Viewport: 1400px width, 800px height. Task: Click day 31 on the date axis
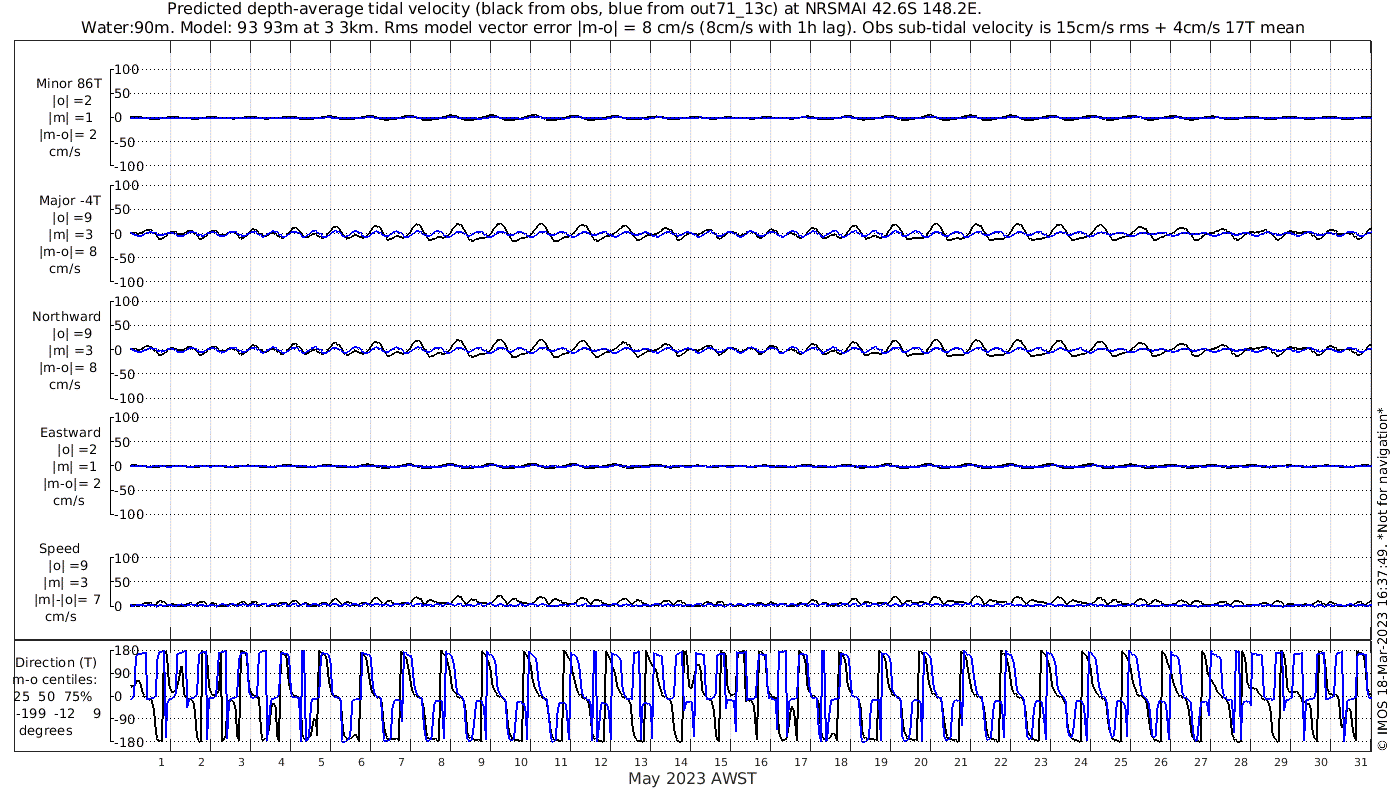(x=1361, y=762)
